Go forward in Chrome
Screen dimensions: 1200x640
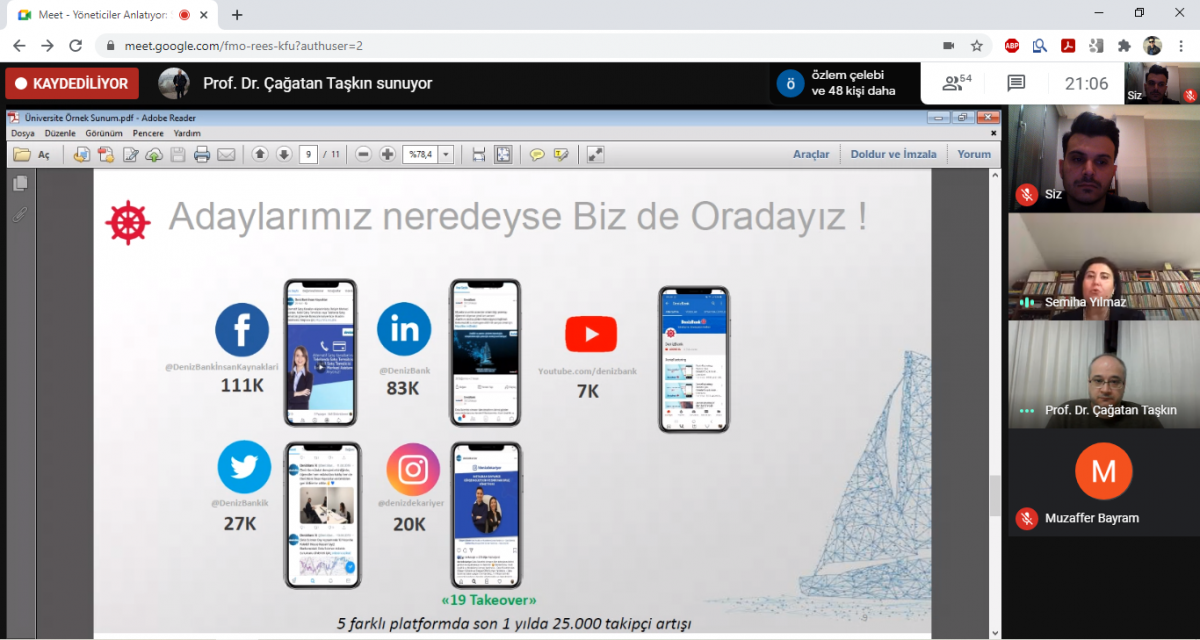47,45
